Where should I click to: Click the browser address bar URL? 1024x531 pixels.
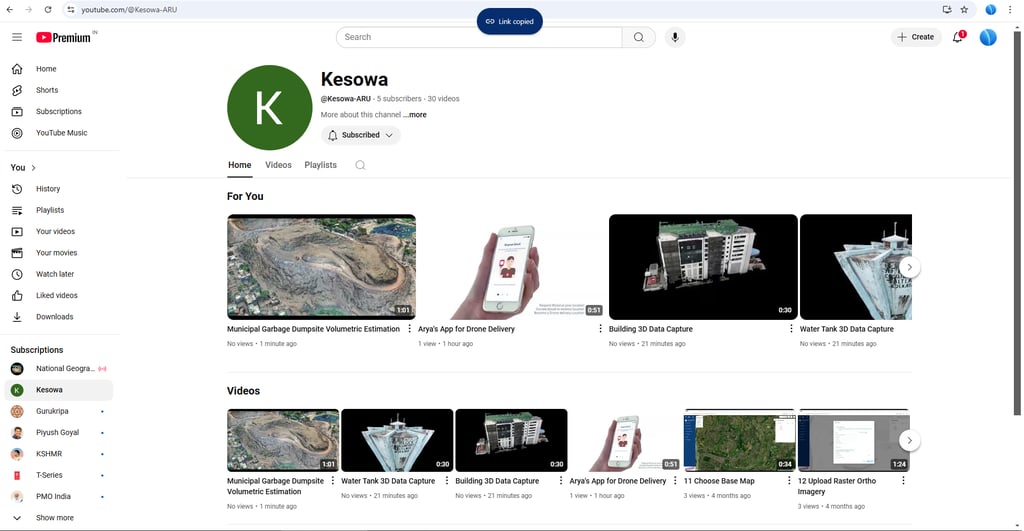point(129,10)
